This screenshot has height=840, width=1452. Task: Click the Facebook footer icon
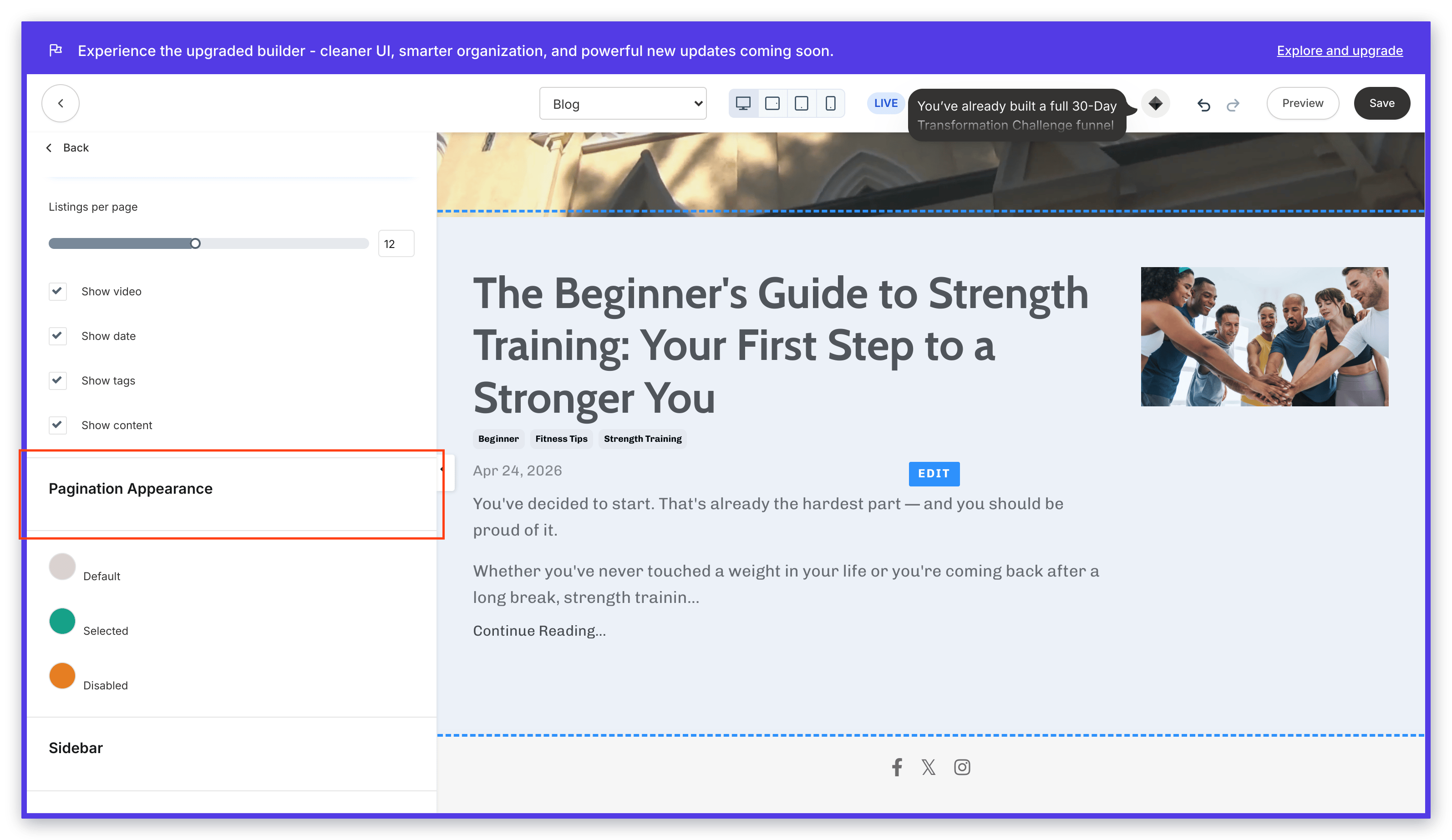click(897, 767)
